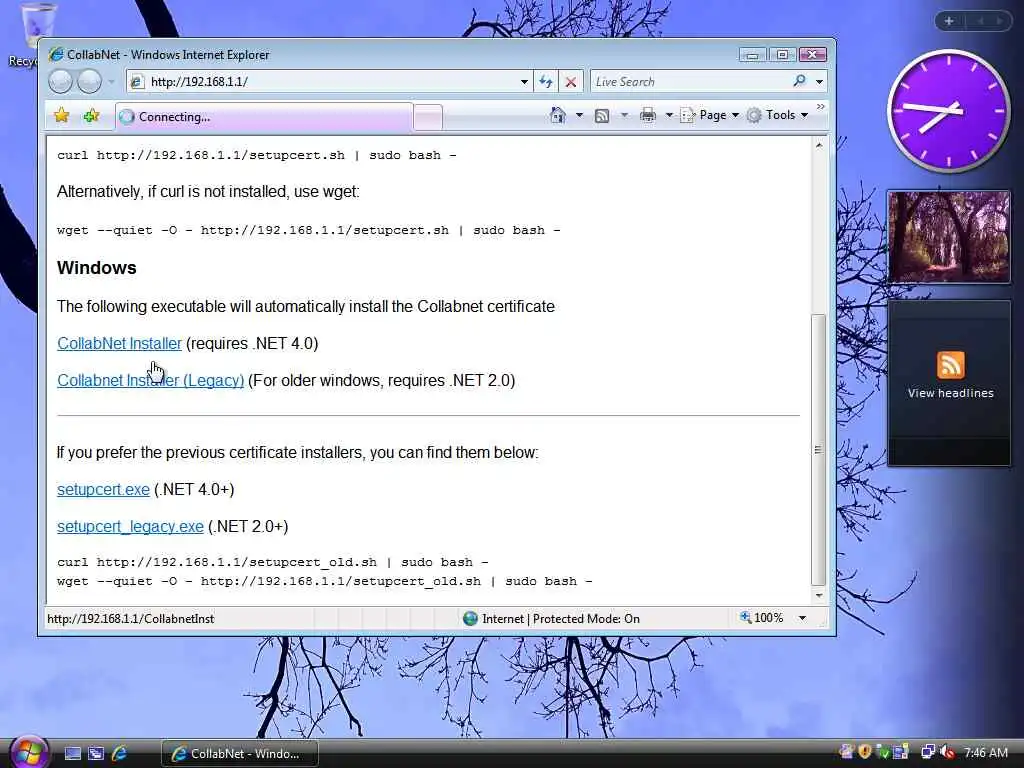Screen dimensions: 1024x768
Task: Click CollabNet taskbar window button
Action: point(240,754)
